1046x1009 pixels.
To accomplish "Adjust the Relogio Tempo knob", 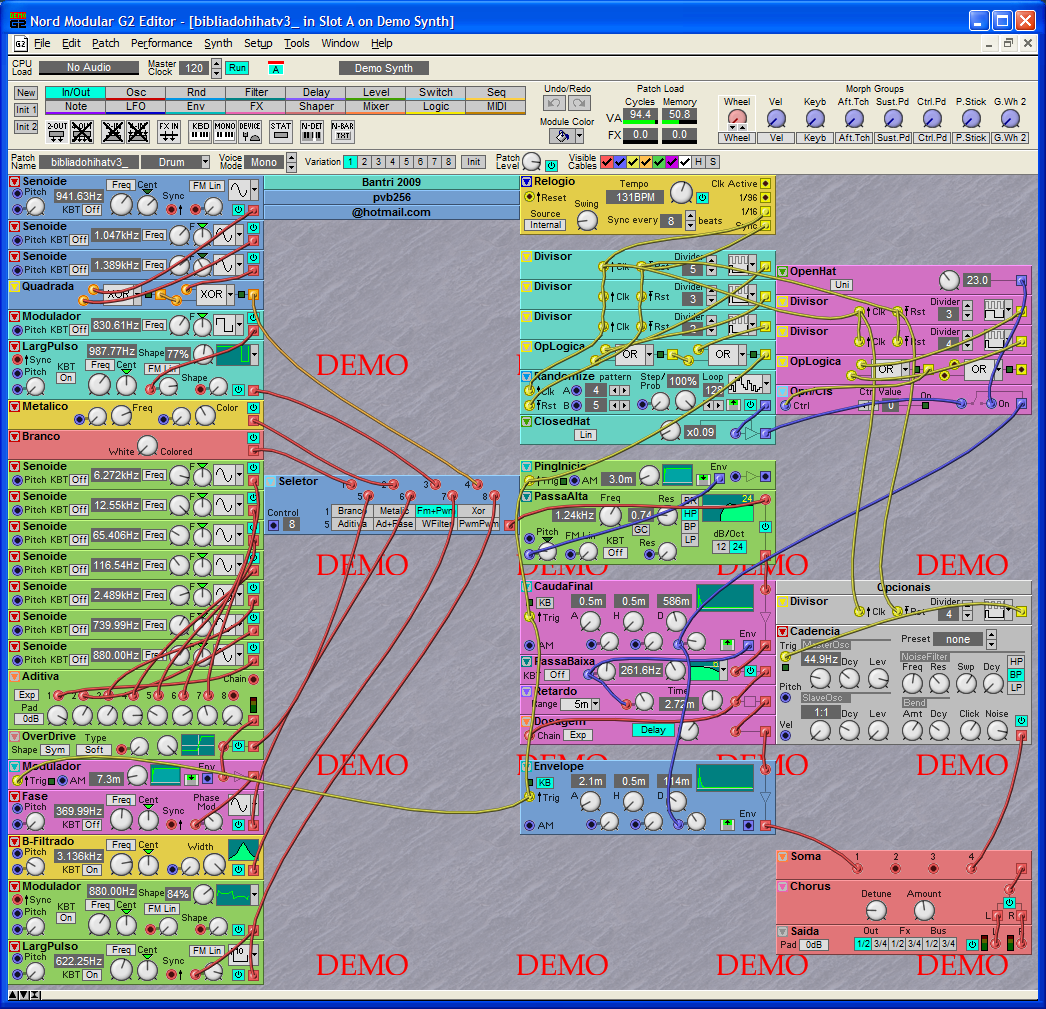I will click(680, 193).
